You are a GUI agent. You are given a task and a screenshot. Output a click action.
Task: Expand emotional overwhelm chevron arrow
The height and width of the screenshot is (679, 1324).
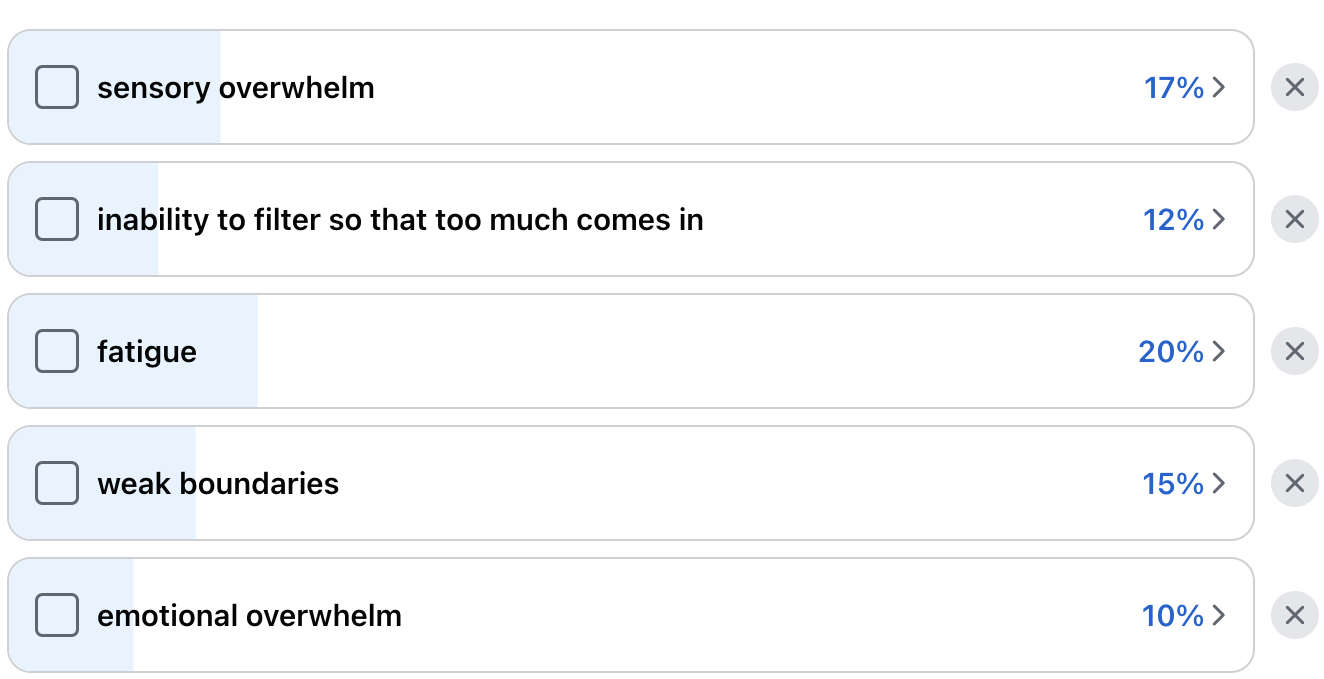(1218, 615)
